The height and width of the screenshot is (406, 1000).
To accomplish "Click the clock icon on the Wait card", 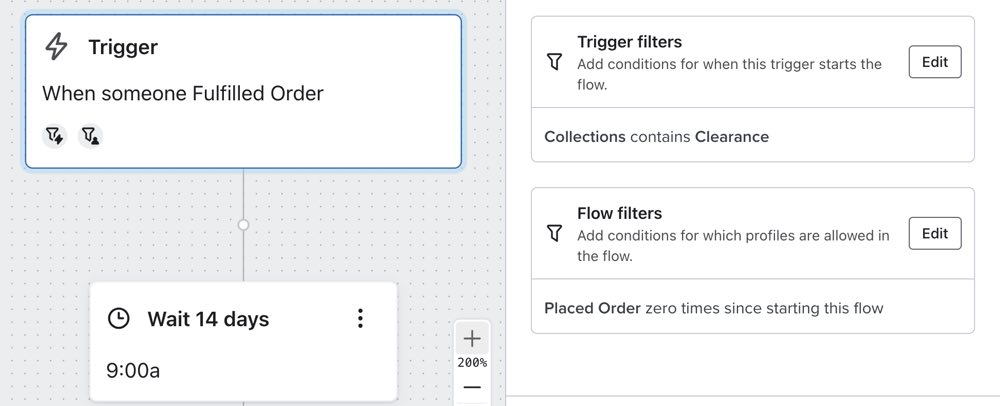I will click(x=119, y=319).
